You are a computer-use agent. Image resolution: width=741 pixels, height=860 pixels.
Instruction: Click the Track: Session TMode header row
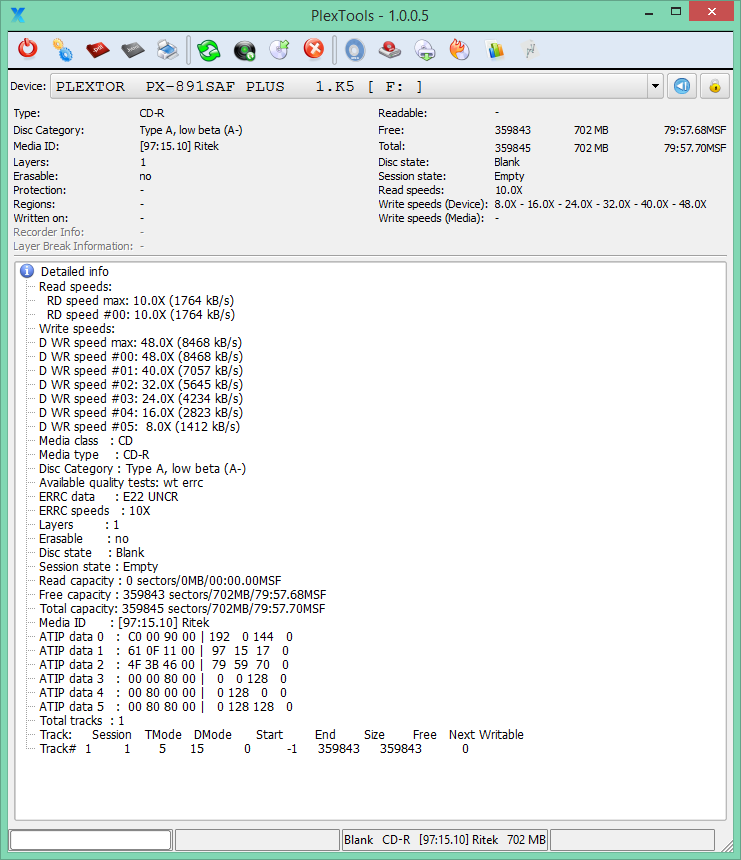click(x=281, y=735)
